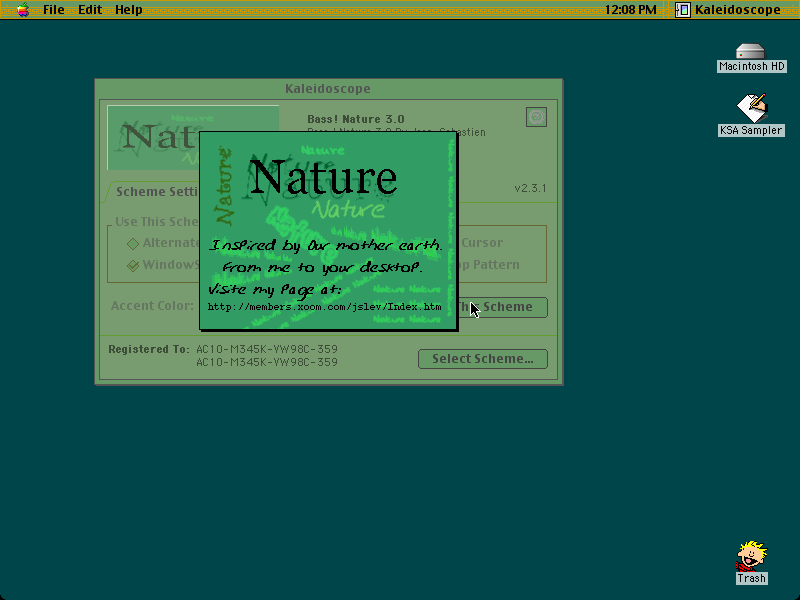Click the scheme preview thumbnail behind the splash
The width and height of the screenshot is (800, 600).
pos(153,138)
